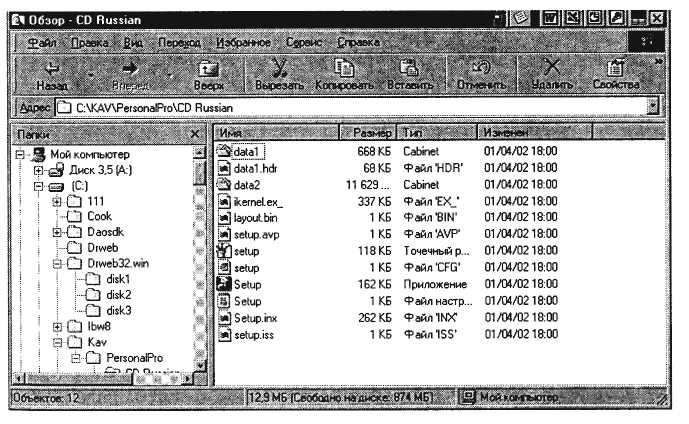
Task: Select the floppy Диск 3,5 (A:) icon
Action: click(x=56, y=170)
